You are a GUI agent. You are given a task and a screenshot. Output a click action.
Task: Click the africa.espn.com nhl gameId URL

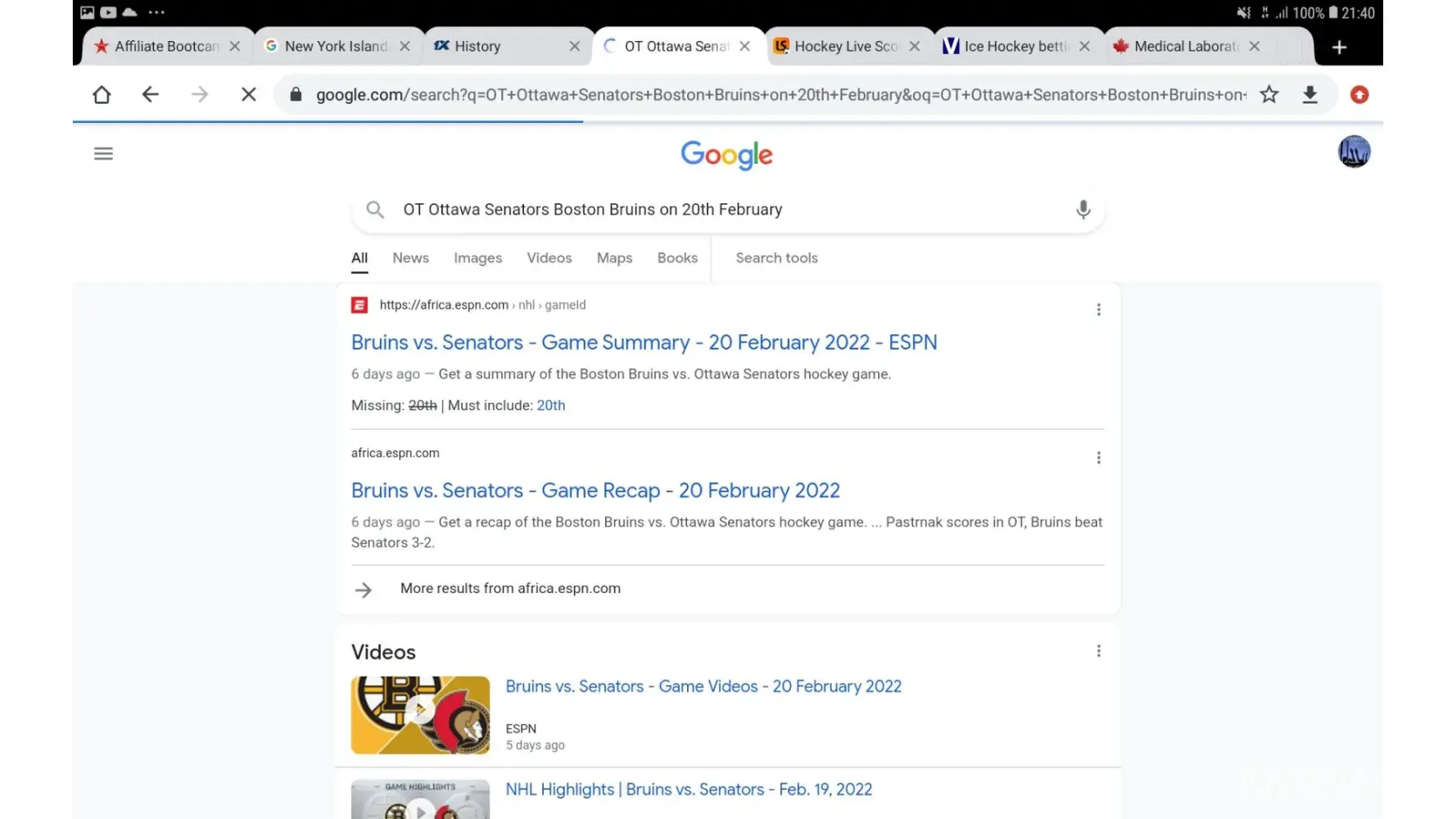coord(482,305)
